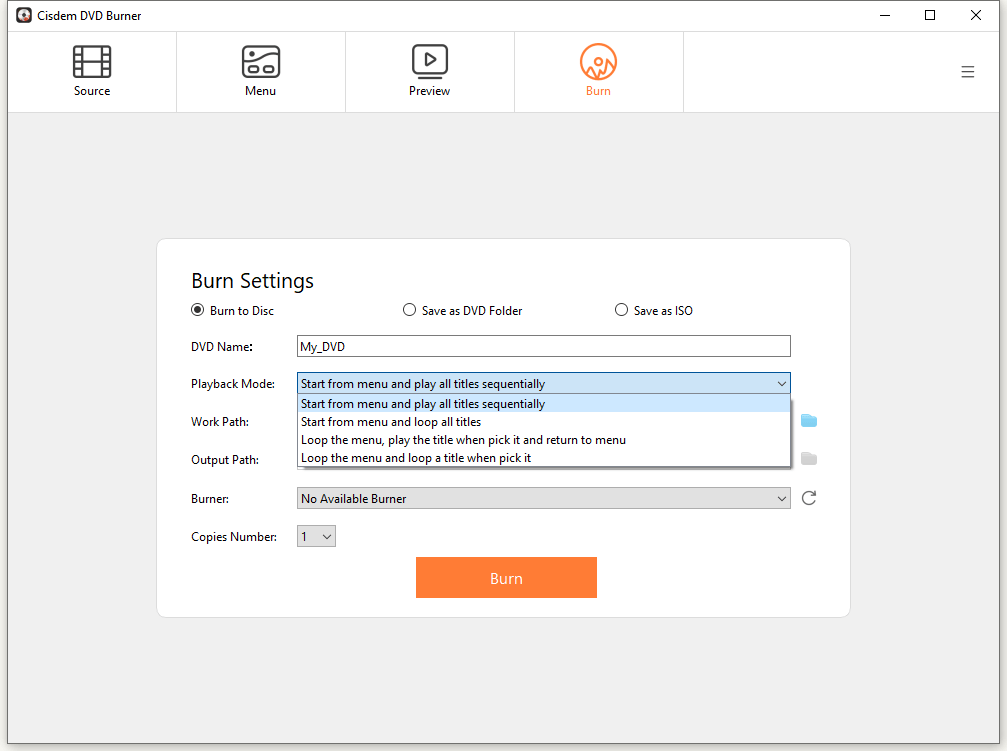Select the Save as DVD Folder option
This screenshot has height=751, width=1007.
point(410,310)
